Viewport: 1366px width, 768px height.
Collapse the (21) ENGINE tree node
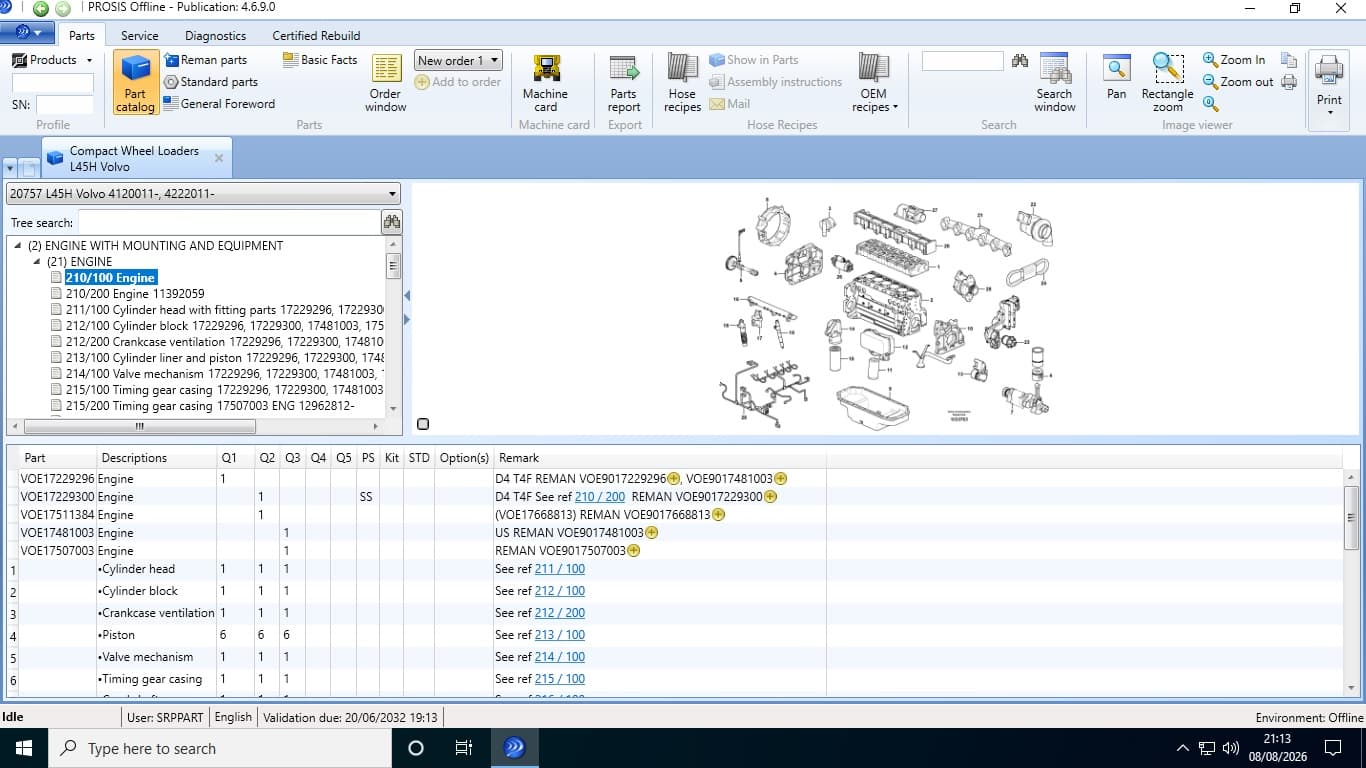click(37, 262)
